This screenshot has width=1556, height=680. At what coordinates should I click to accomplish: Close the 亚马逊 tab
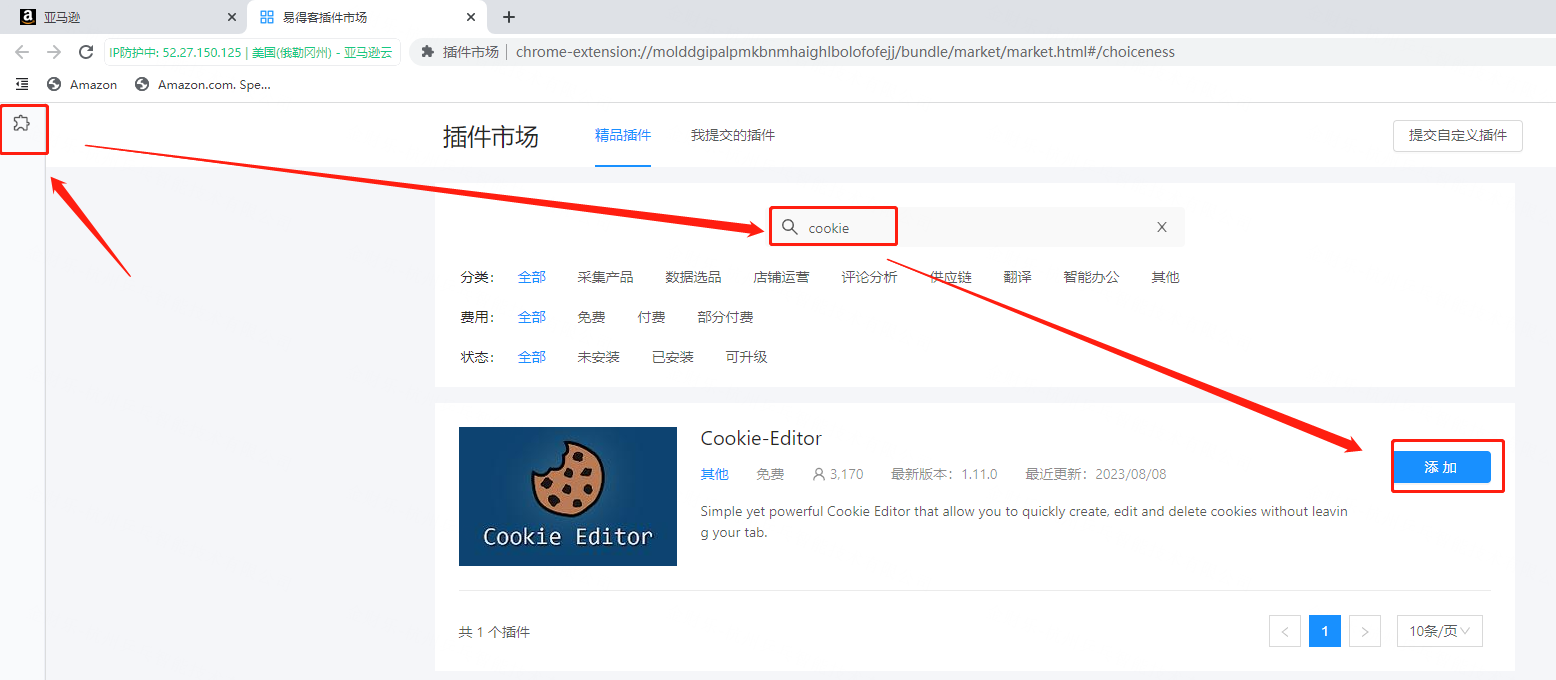coord(232,17)
